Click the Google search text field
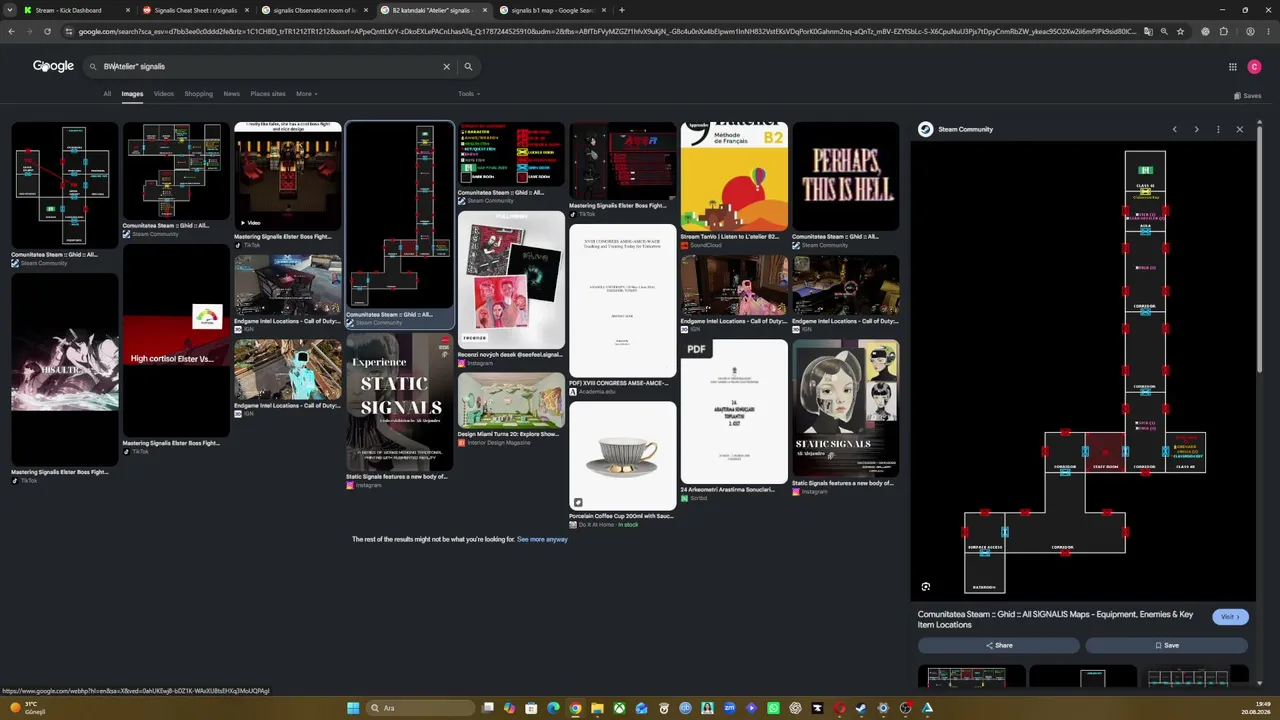Screen dimensions: 1280x720 tap(270, 67)
